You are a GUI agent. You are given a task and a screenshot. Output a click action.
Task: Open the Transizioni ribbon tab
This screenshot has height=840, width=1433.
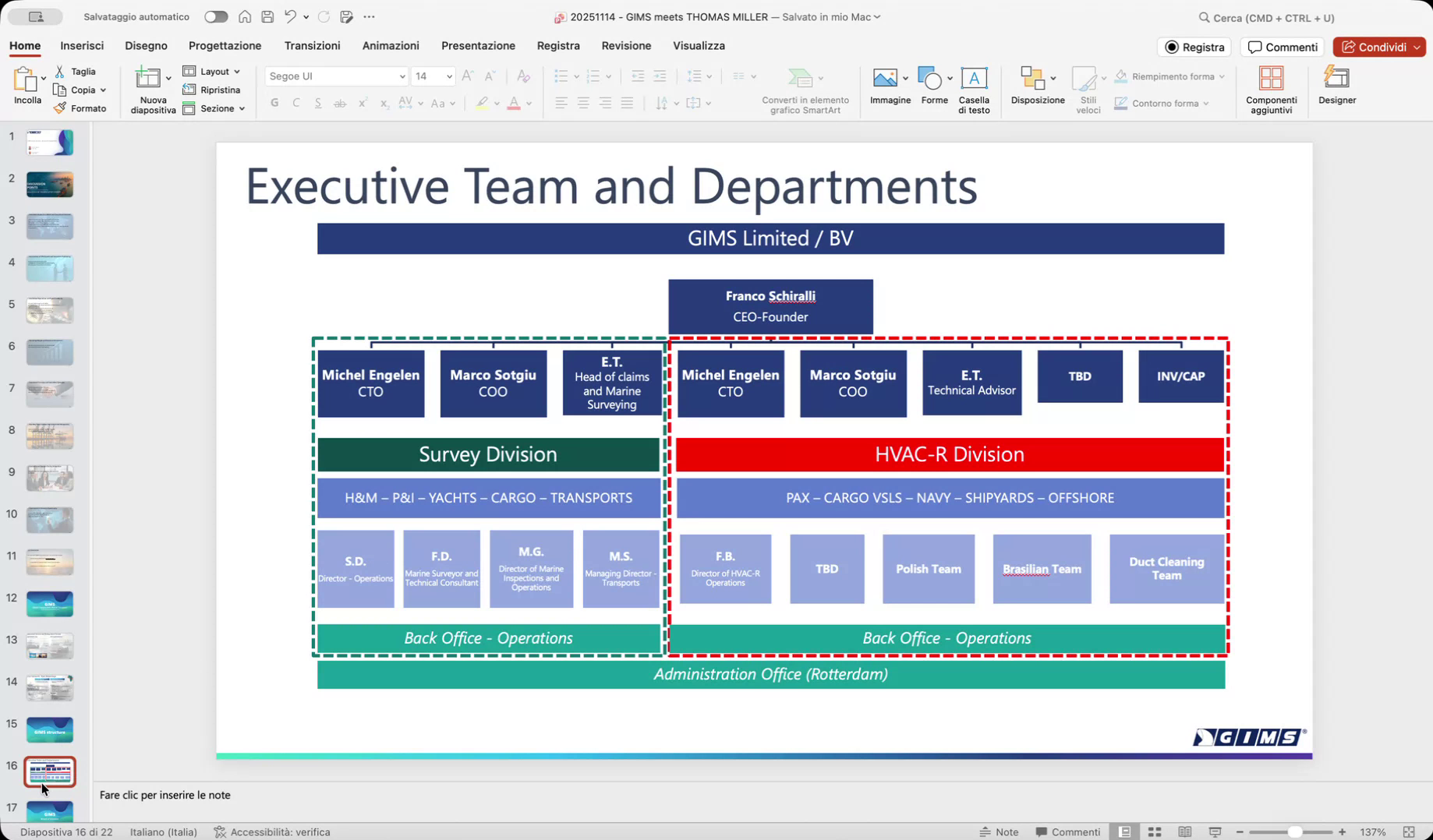(312, 46)
